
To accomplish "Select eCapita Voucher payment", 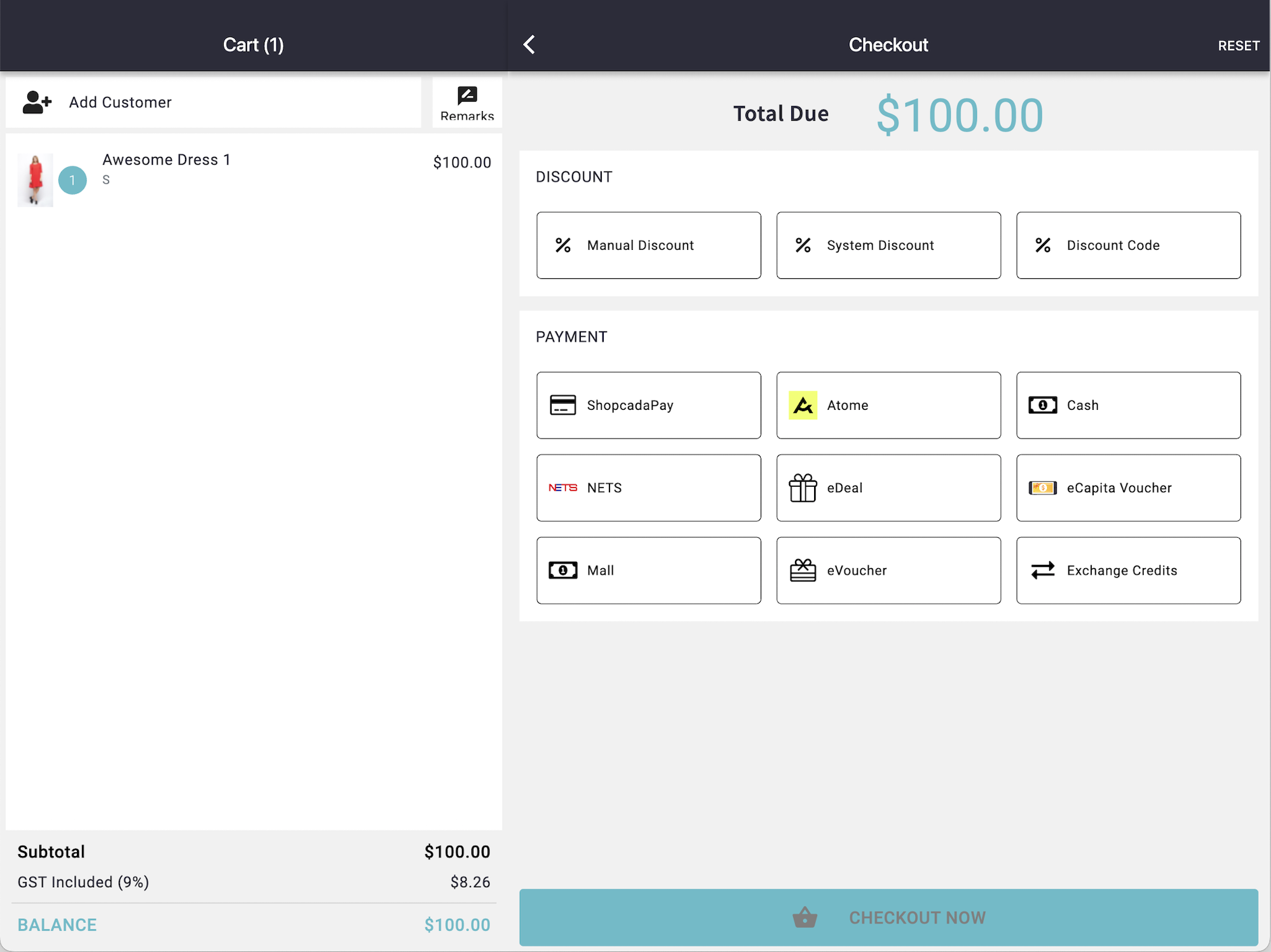I will [1128, 488].
